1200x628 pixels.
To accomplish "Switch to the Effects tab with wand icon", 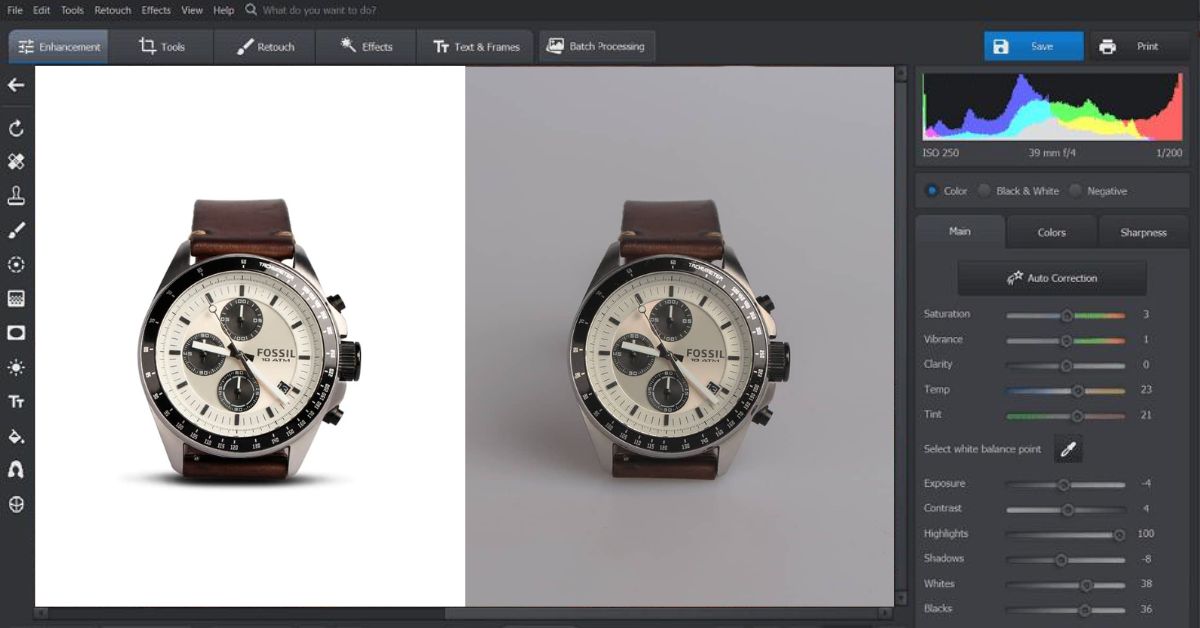I will coord(366,46).
